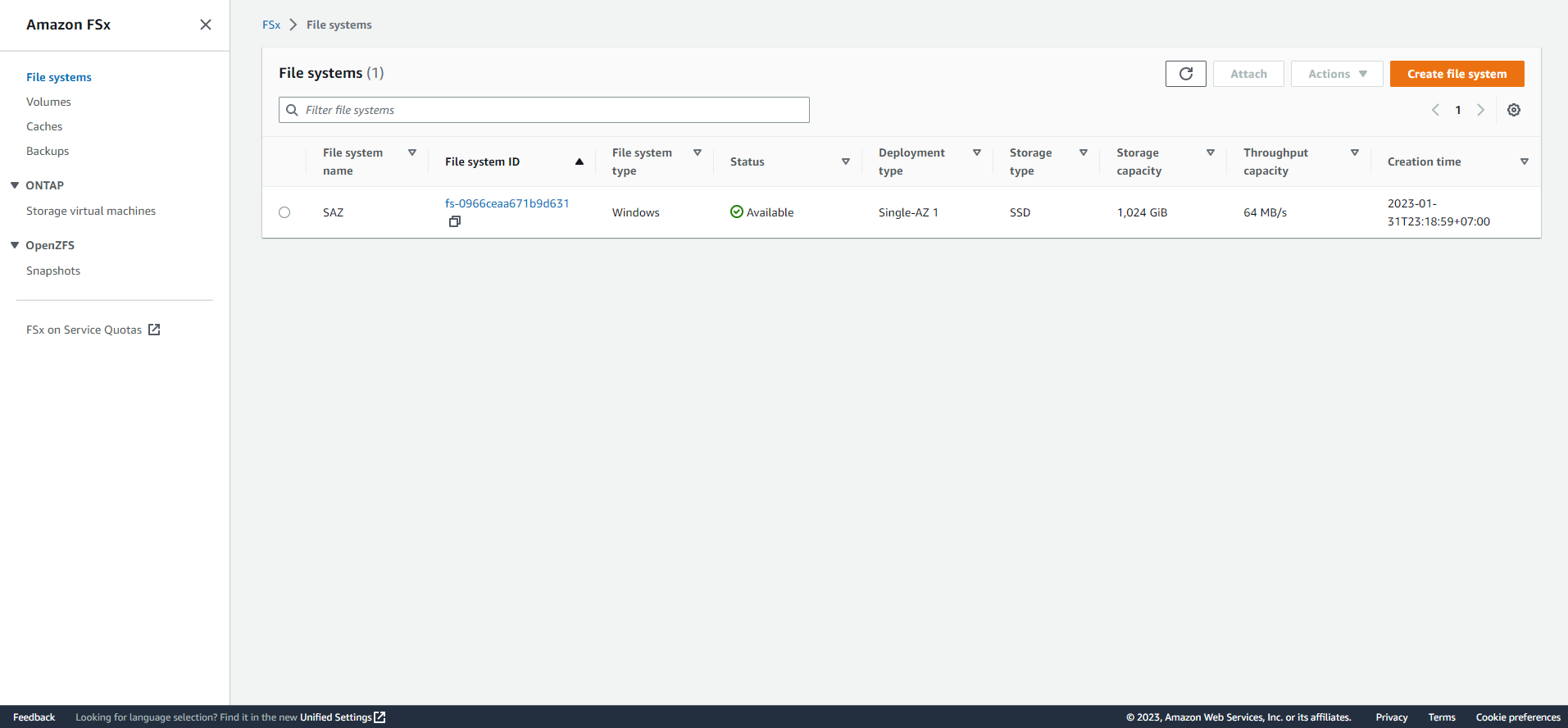Click the green Available status icon

click(737, 212)
